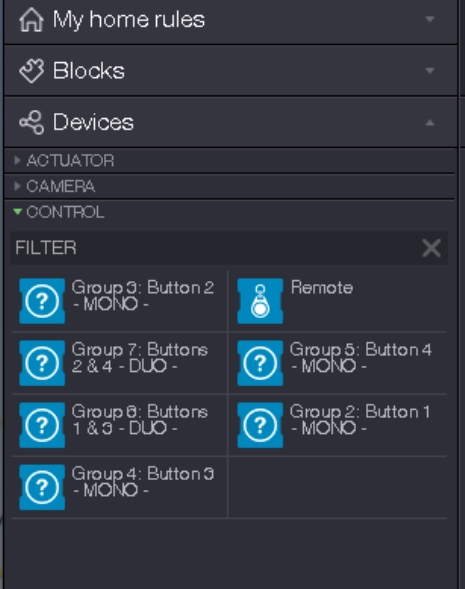The image size is (465, 589).
Task: Click the Devices share-nodes icon
Action: point(32,122)
